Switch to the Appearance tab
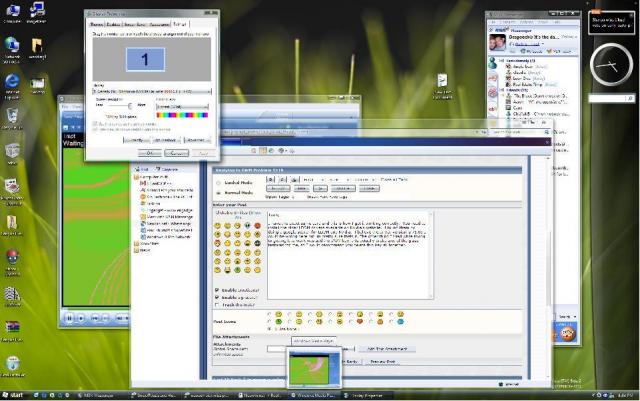Image resolution: width=640 pixels, height=401 pixels. [x=159, y=25]
